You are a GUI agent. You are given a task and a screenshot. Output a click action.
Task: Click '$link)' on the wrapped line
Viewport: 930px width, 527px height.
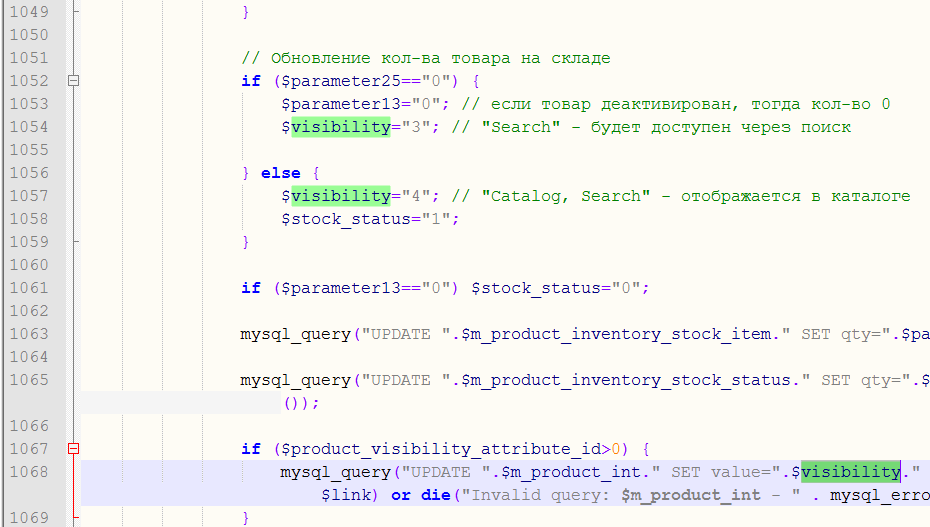[x=349, y=495]
